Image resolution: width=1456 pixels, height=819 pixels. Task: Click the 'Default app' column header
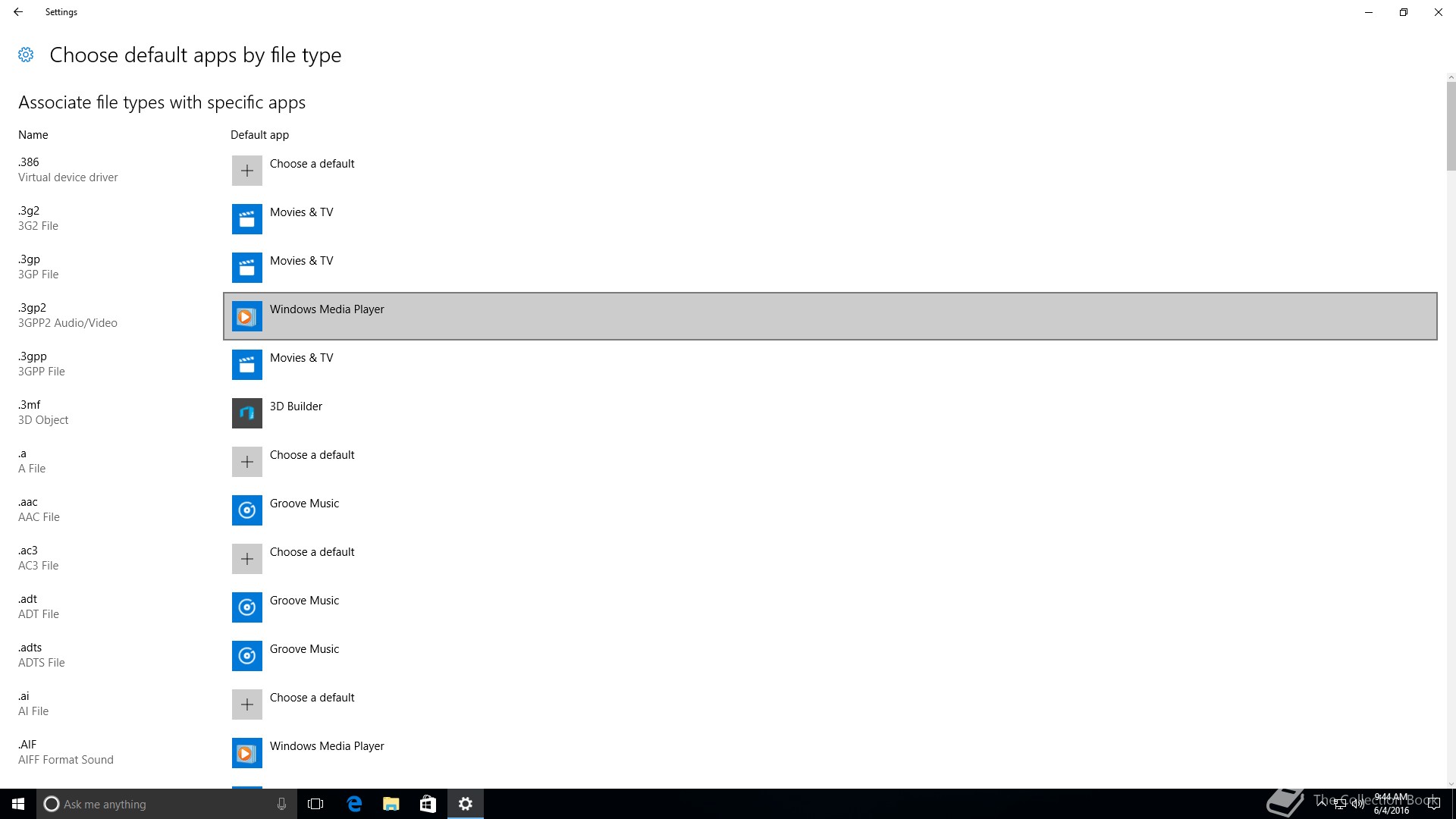(x=259, y=135)
